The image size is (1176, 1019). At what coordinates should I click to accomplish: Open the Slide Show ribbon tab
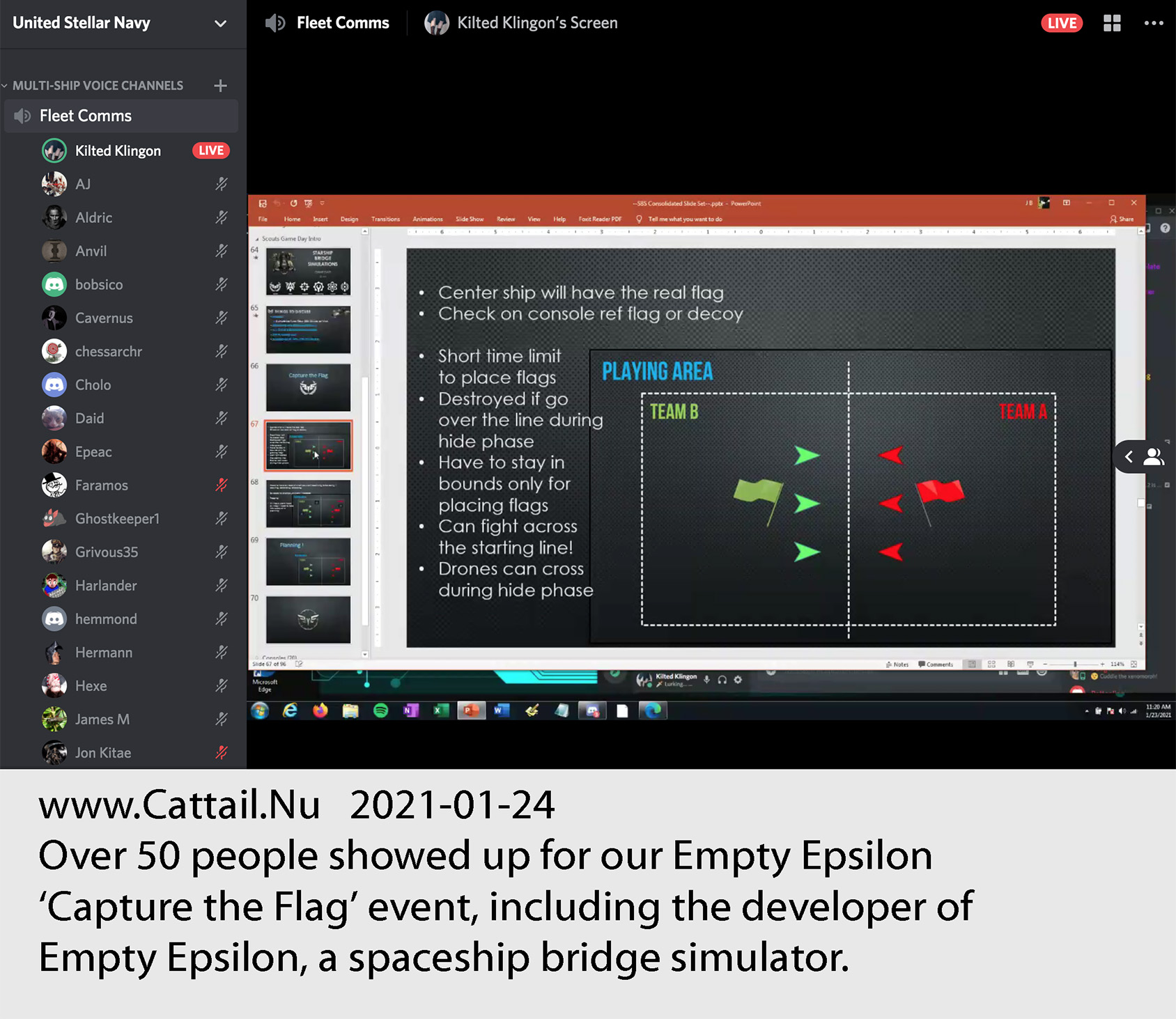[x=470, y=219]
